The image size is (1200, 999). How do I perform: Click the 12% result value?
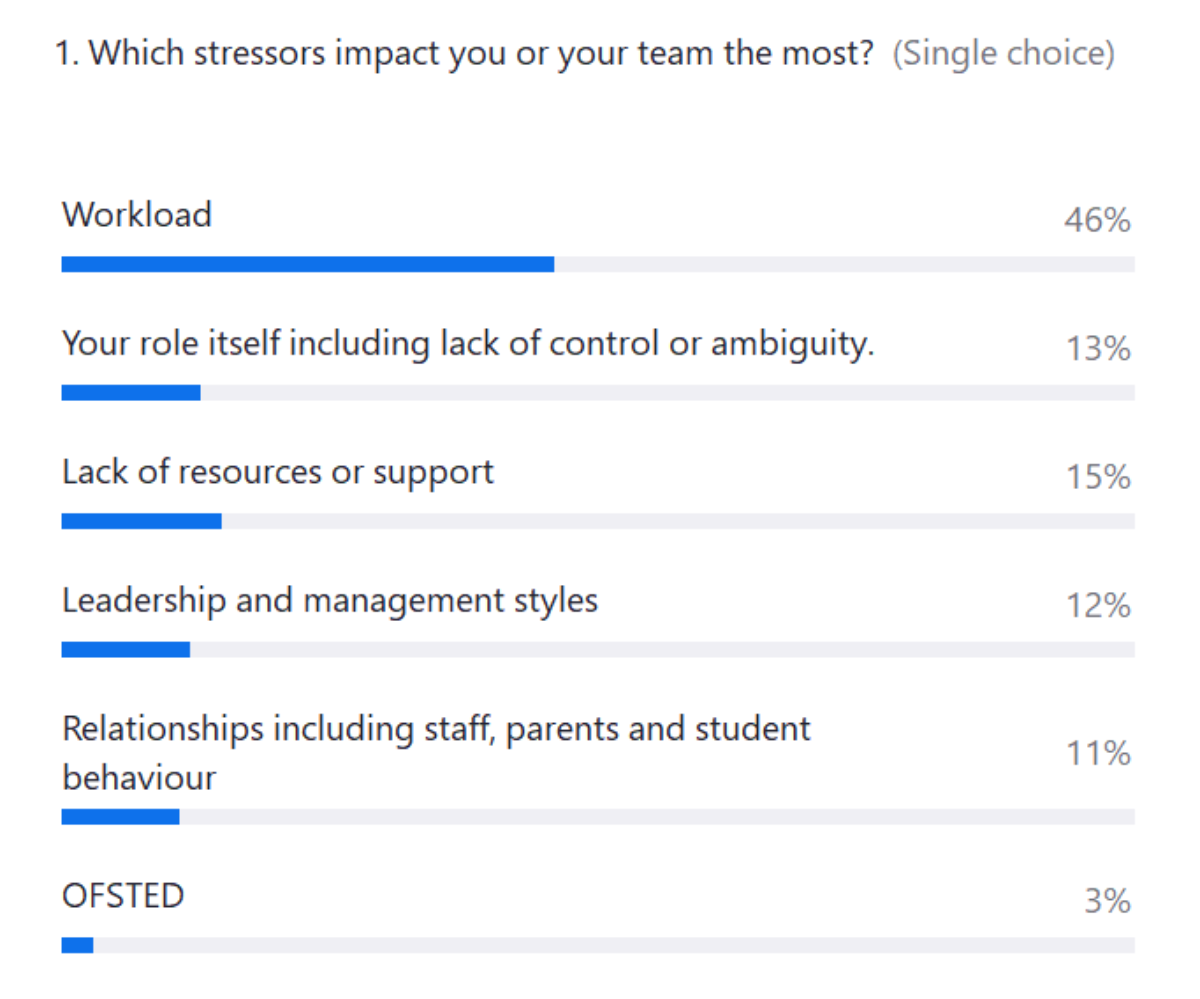point(1097,605)
